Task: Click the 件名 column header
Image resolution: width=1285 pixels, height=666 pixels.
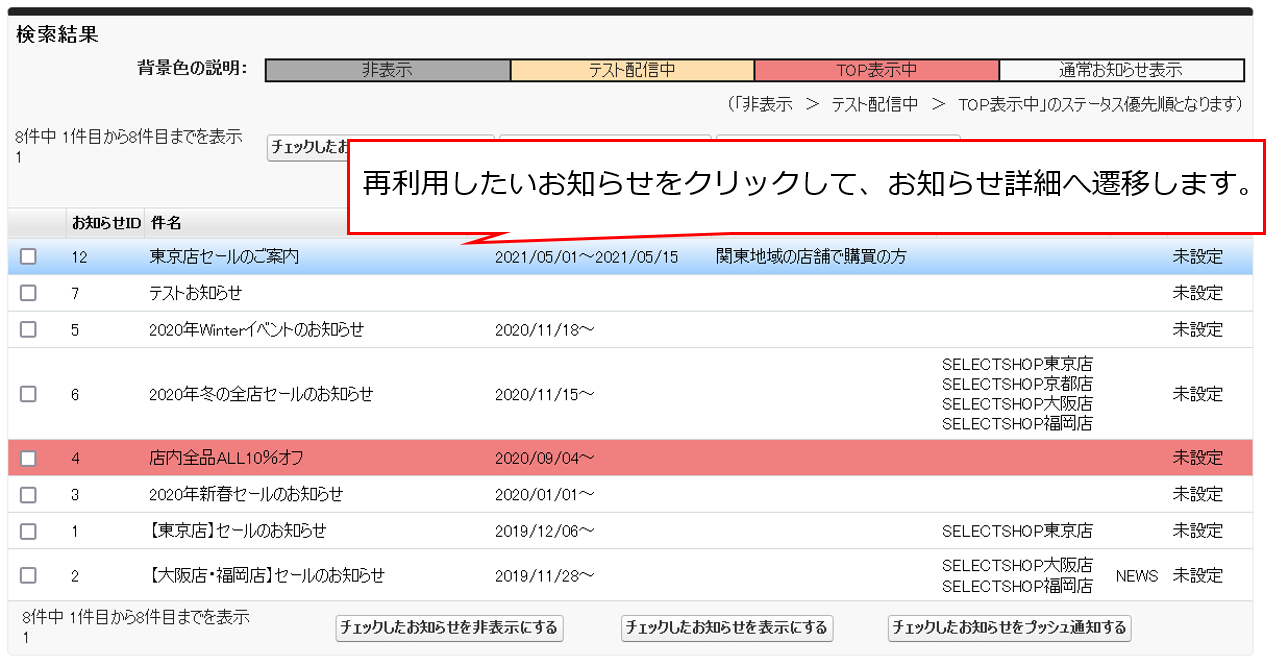Action: 166,222
